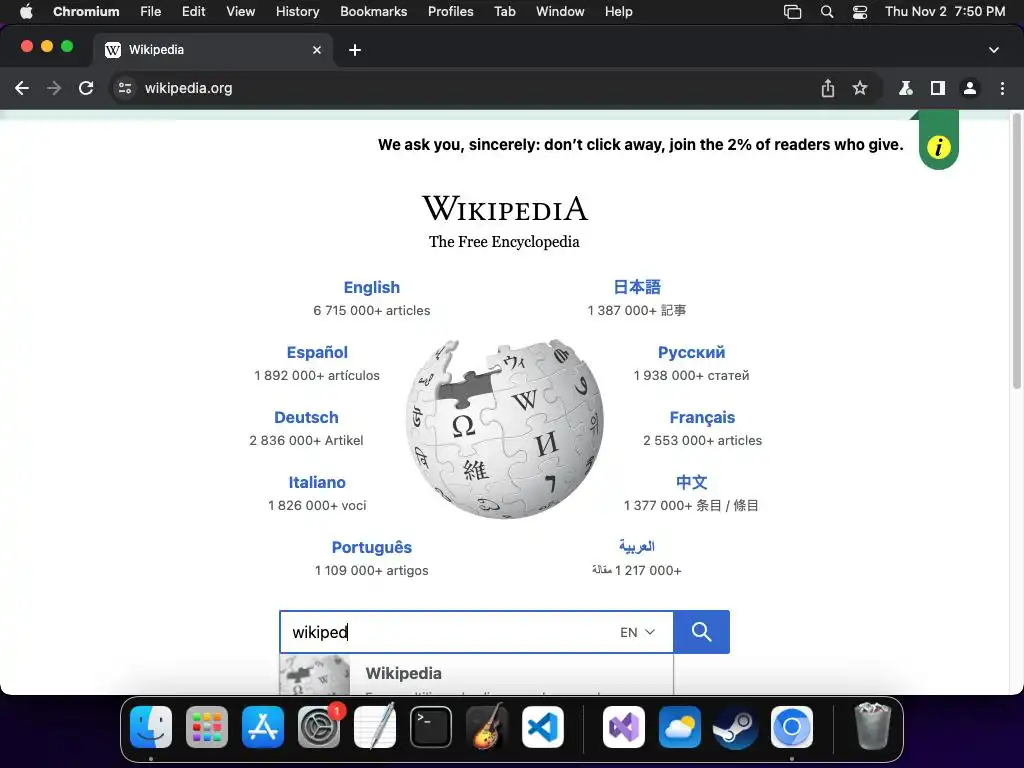Open the Edit menu
This screenshot has height=768, width=1024.
(x=193, y=12)
